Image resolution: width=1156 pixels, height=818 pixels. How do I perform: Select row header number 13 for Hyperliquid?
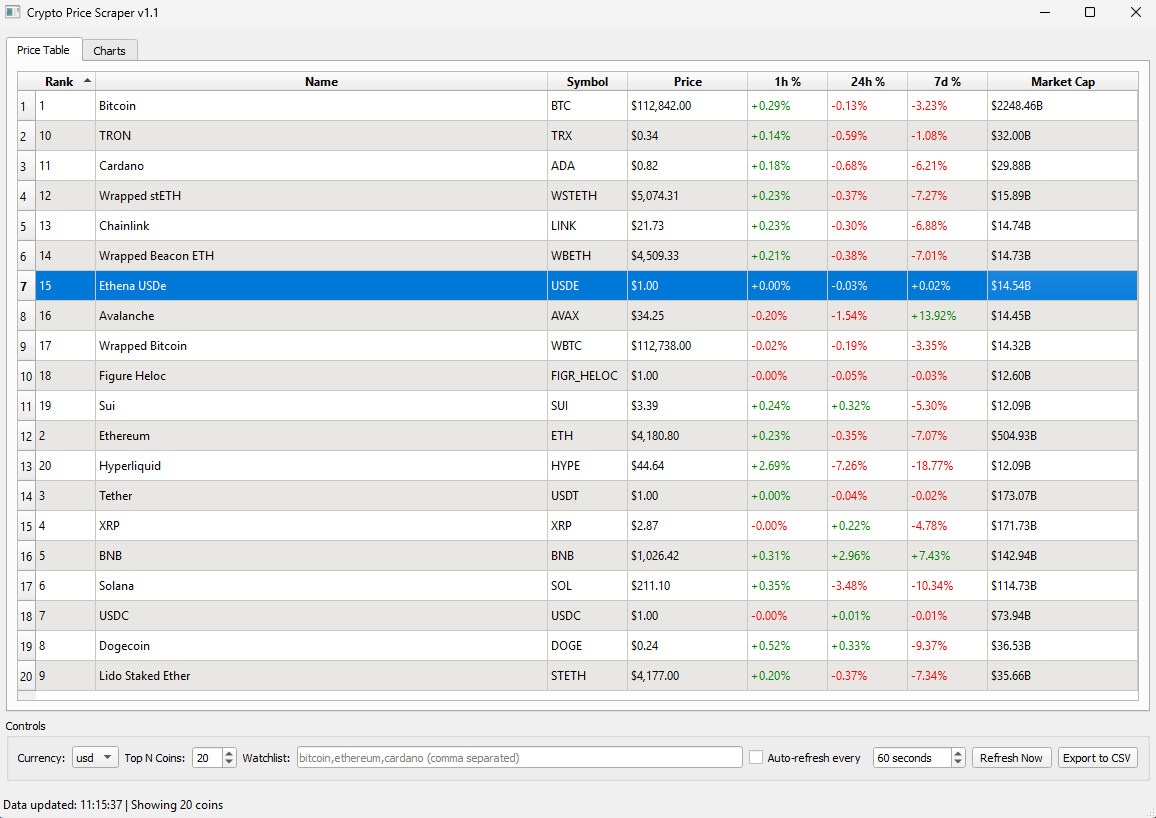(26, 466)
